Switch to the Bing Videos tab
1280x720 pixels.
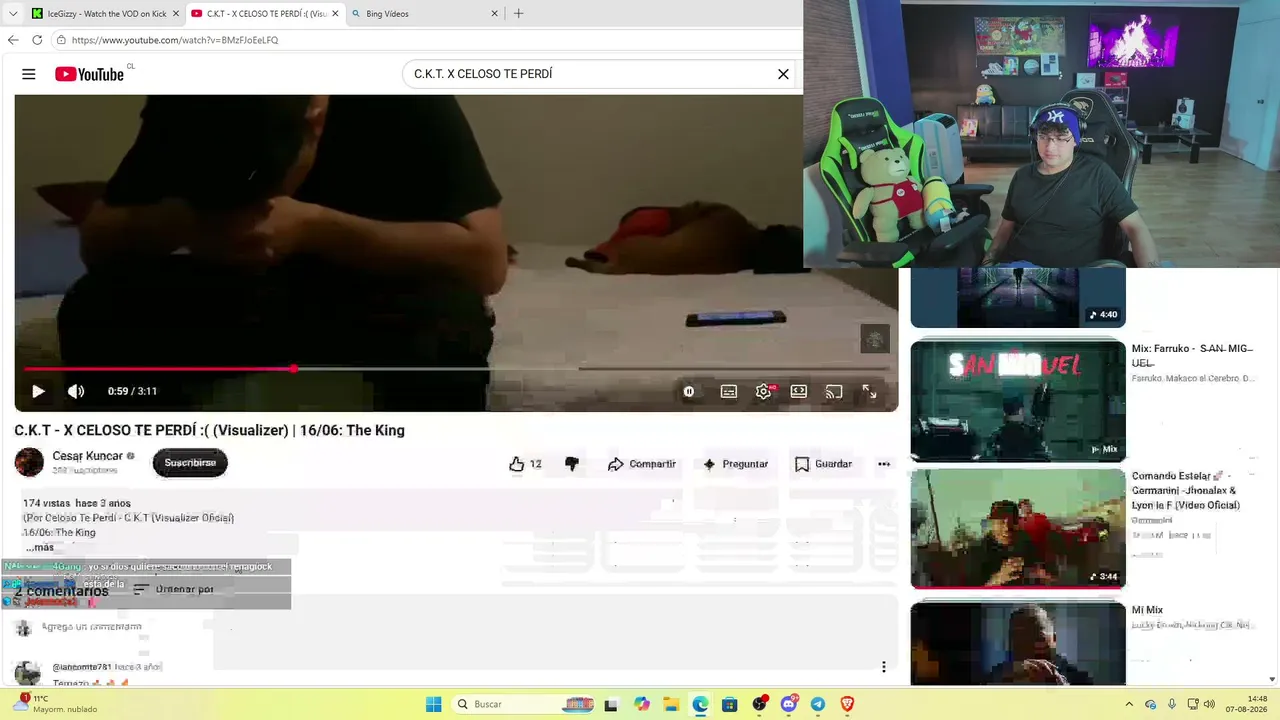(425, 14)
